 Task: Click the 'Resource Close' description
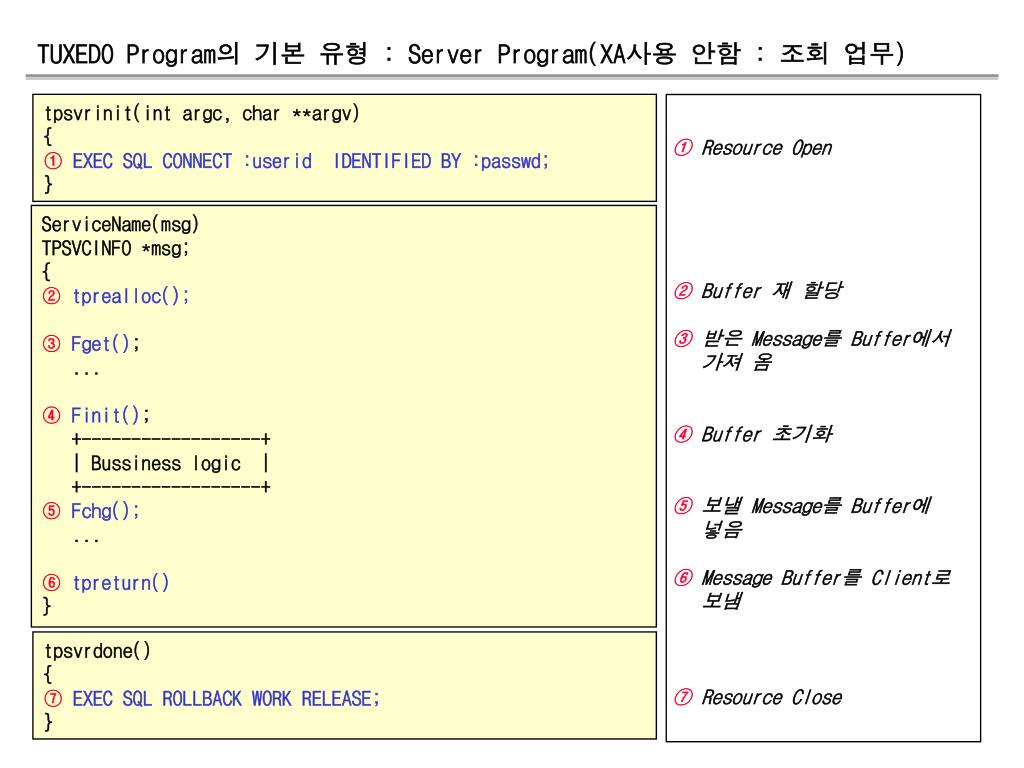tap(772, 697)
